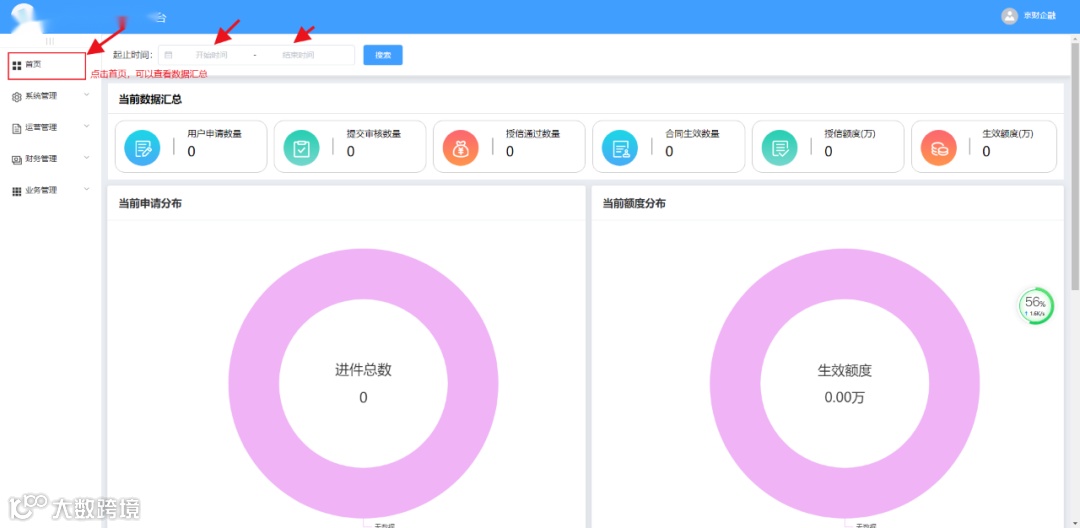Expand the 系统管理 chevron
This screenshot has height=528, width=1080.
[87, 95]
